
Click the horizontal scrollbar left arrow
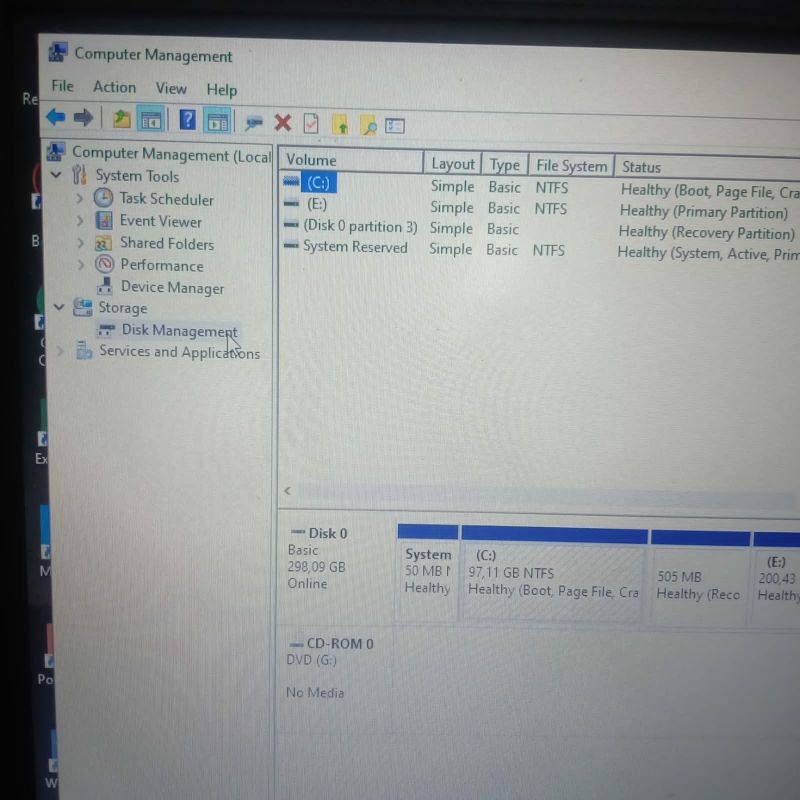tap(288, 490)
